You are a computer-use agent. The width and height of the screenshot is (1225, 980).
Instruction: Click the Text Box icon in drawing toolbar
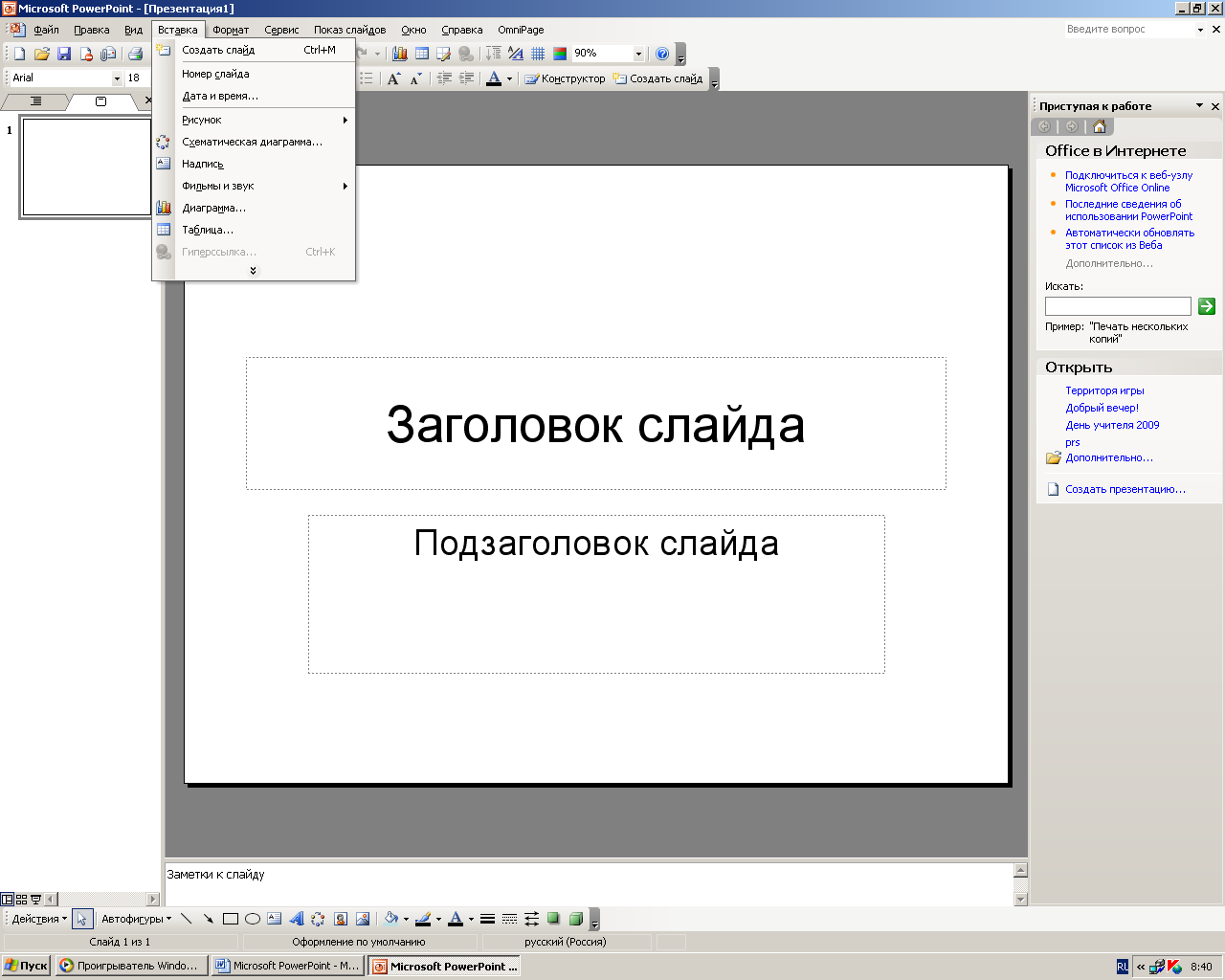(x=275, y=919)
